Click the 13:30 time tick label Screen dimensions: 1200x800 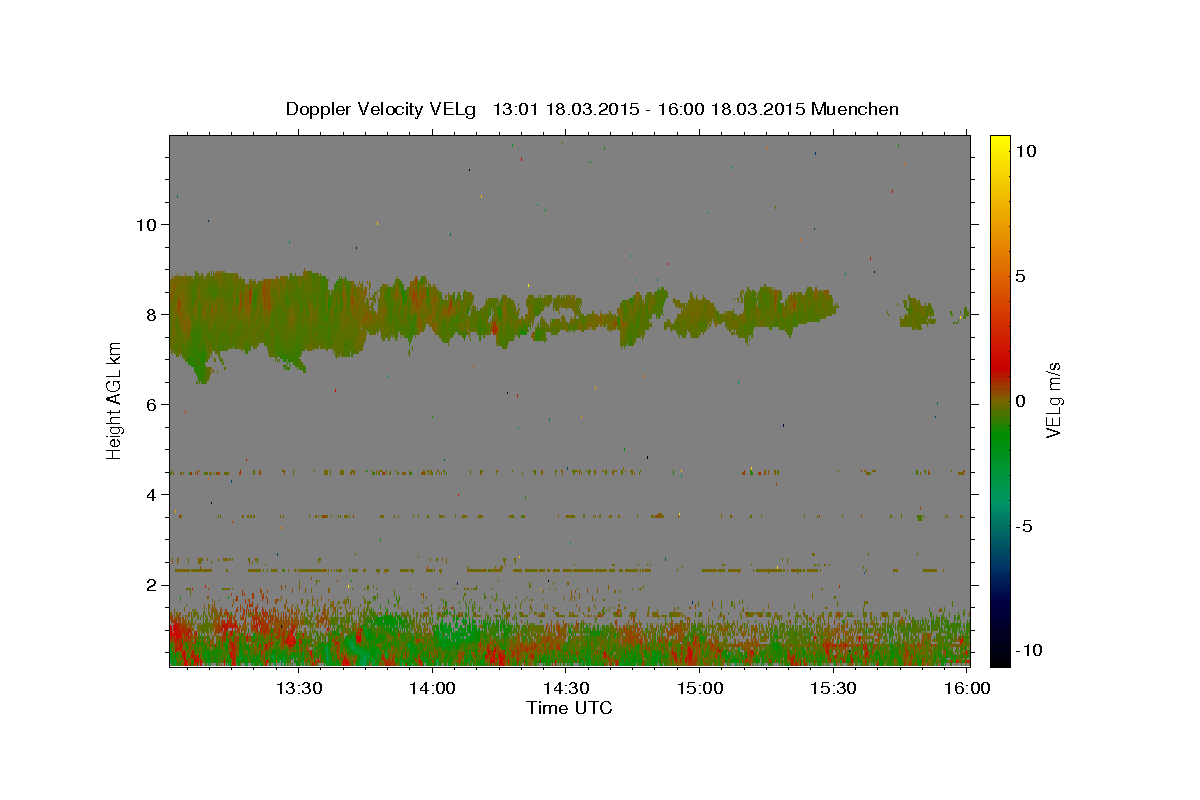point(298,689)
